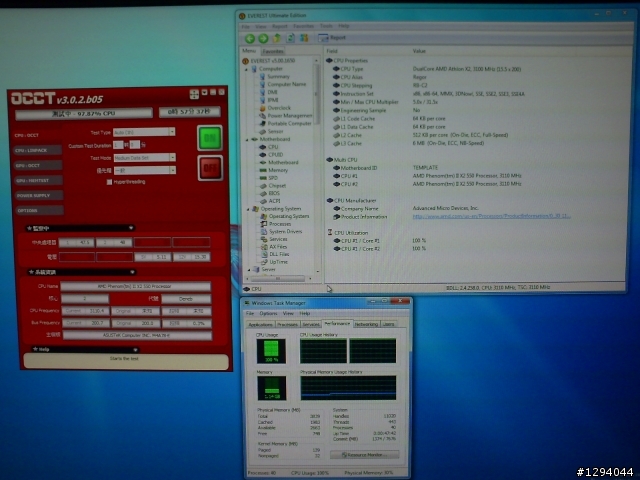640x480 pixels.
Task: Open the Report wizard in EVEREST toolbar
Action: [332, 38]
